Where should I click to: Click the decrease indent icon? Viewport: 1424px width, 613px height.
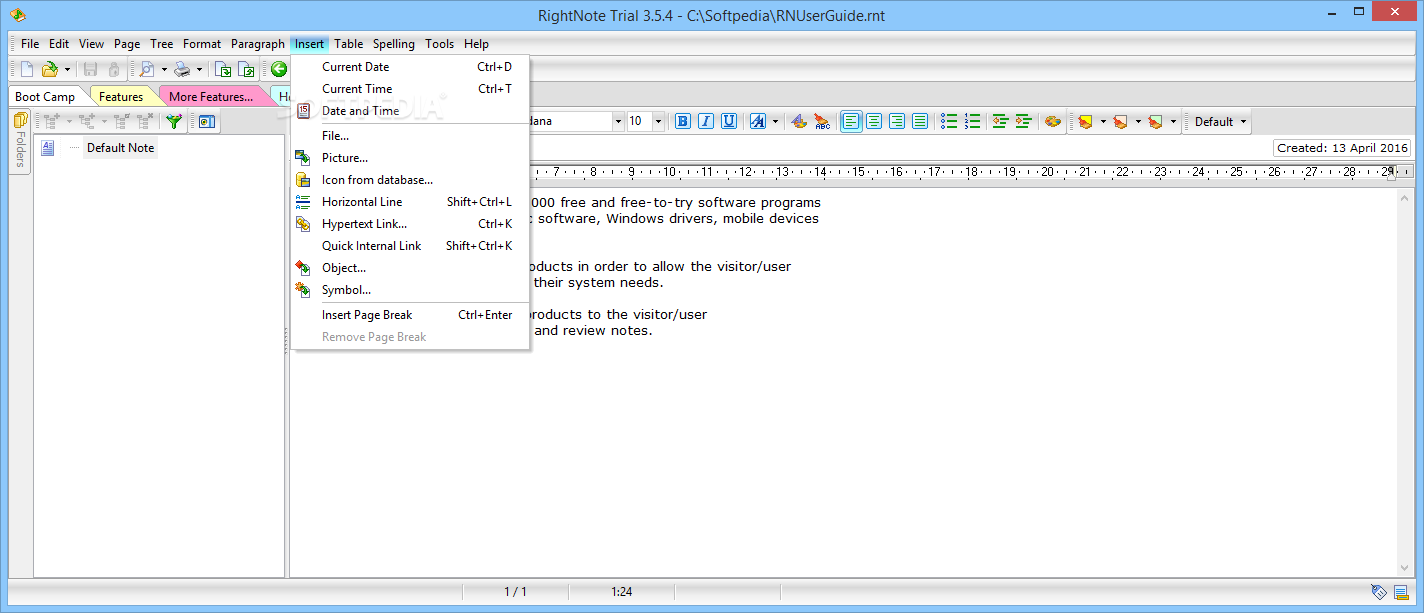[x=1000, y=121]
